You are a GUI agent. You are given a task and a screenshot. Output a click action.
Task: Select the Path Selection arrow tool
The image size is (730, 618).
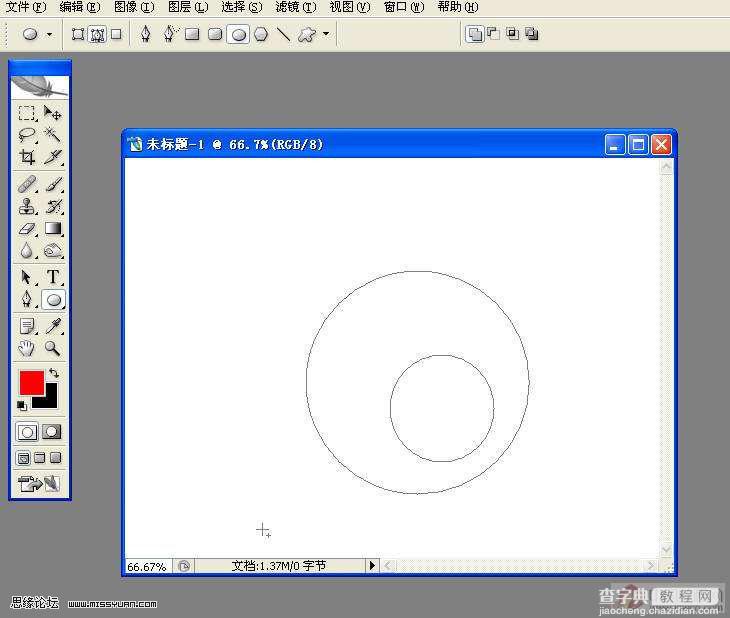(27, 277)
